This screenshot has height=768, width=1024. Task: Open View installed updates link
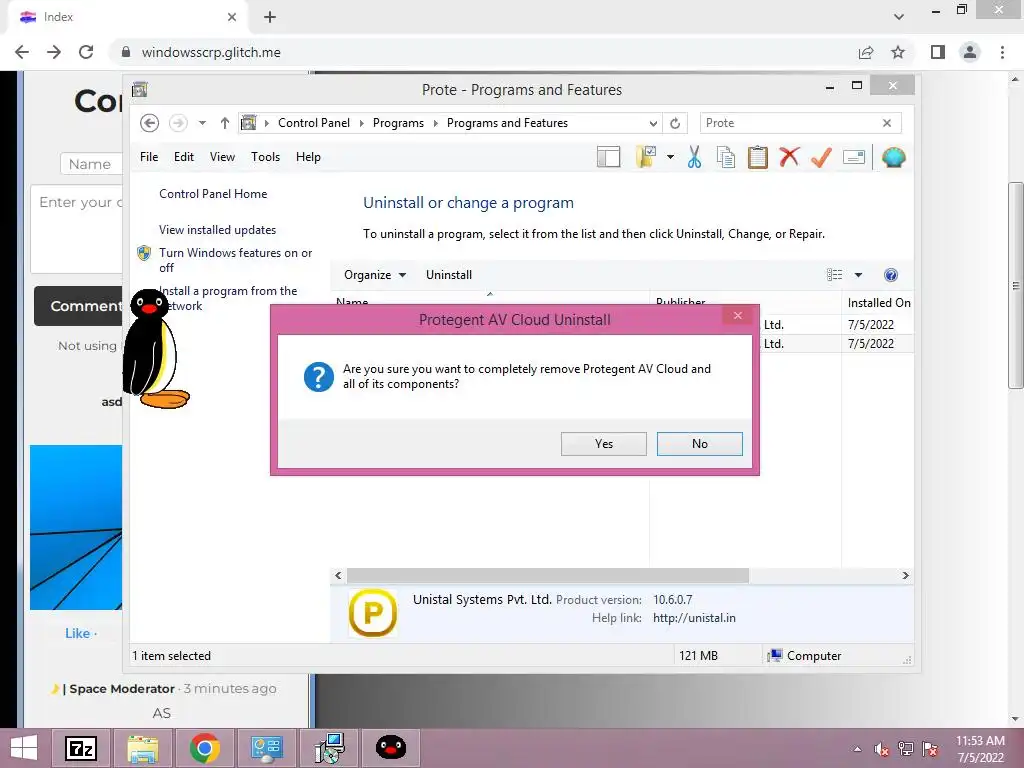[217, 230]
